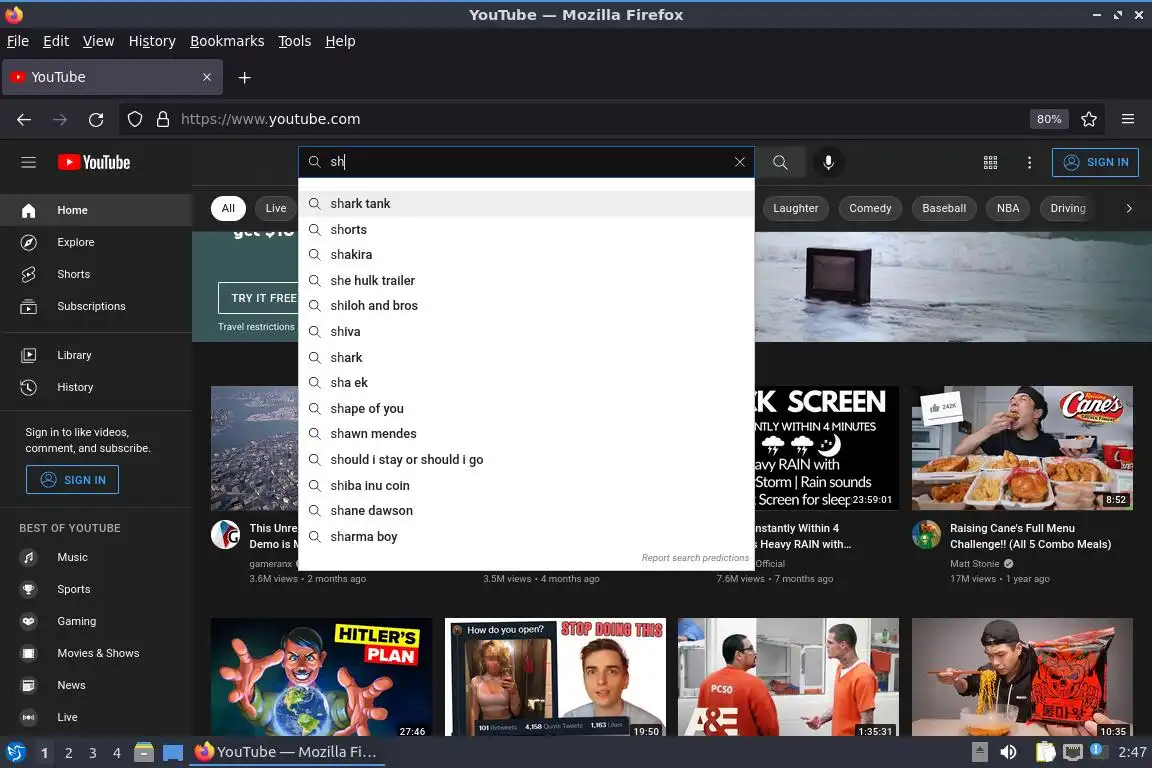The width and height of the screenshot is (1152, 768).
Task: Choose the 'shiba inu coin' suggestion
Action: (x=526, y=485)
